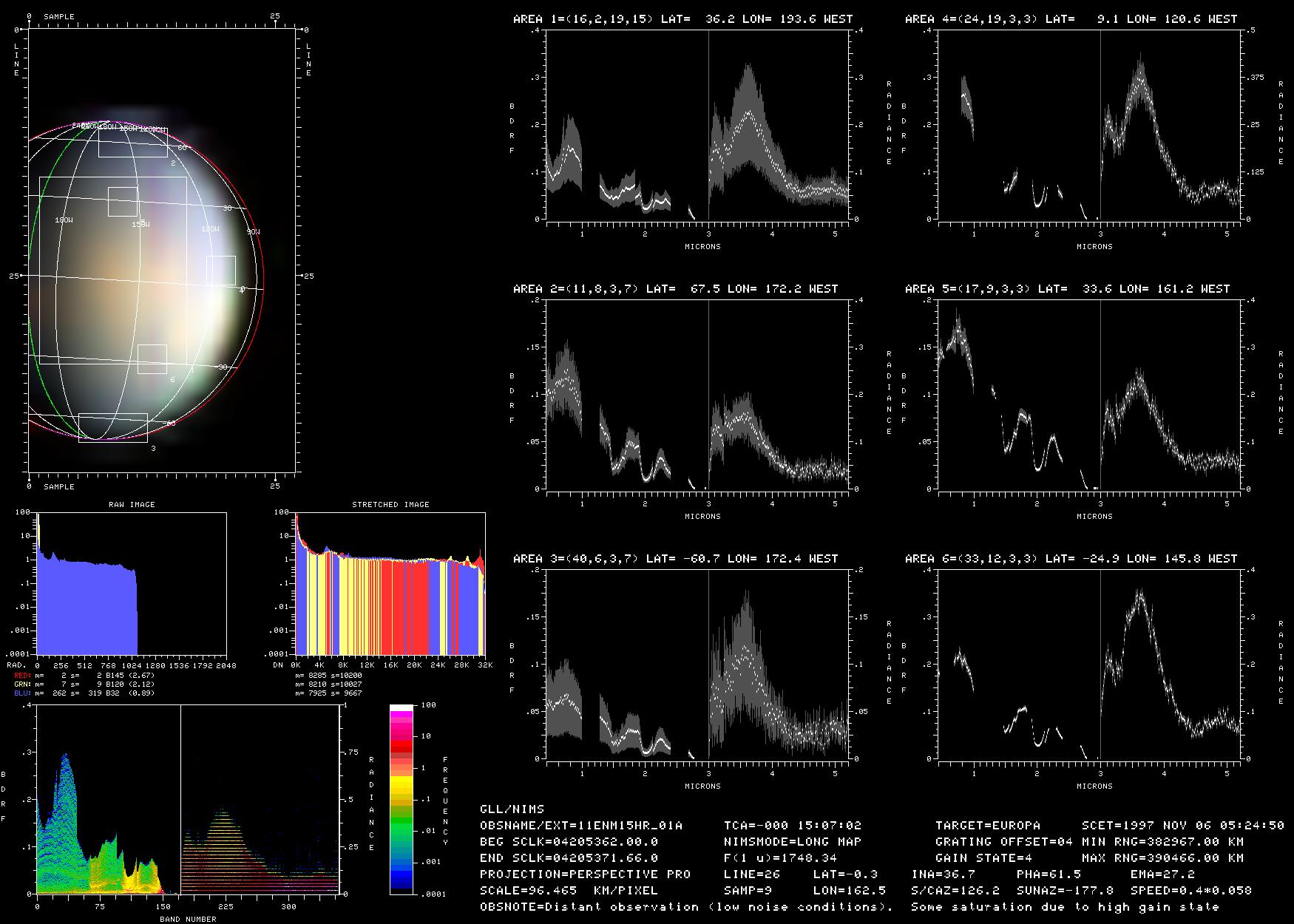This screenshot has width=1294, height=924.
Task: Select the SCET=1997 NOV 06 timestamp
Action: [x=1182, y=825]
